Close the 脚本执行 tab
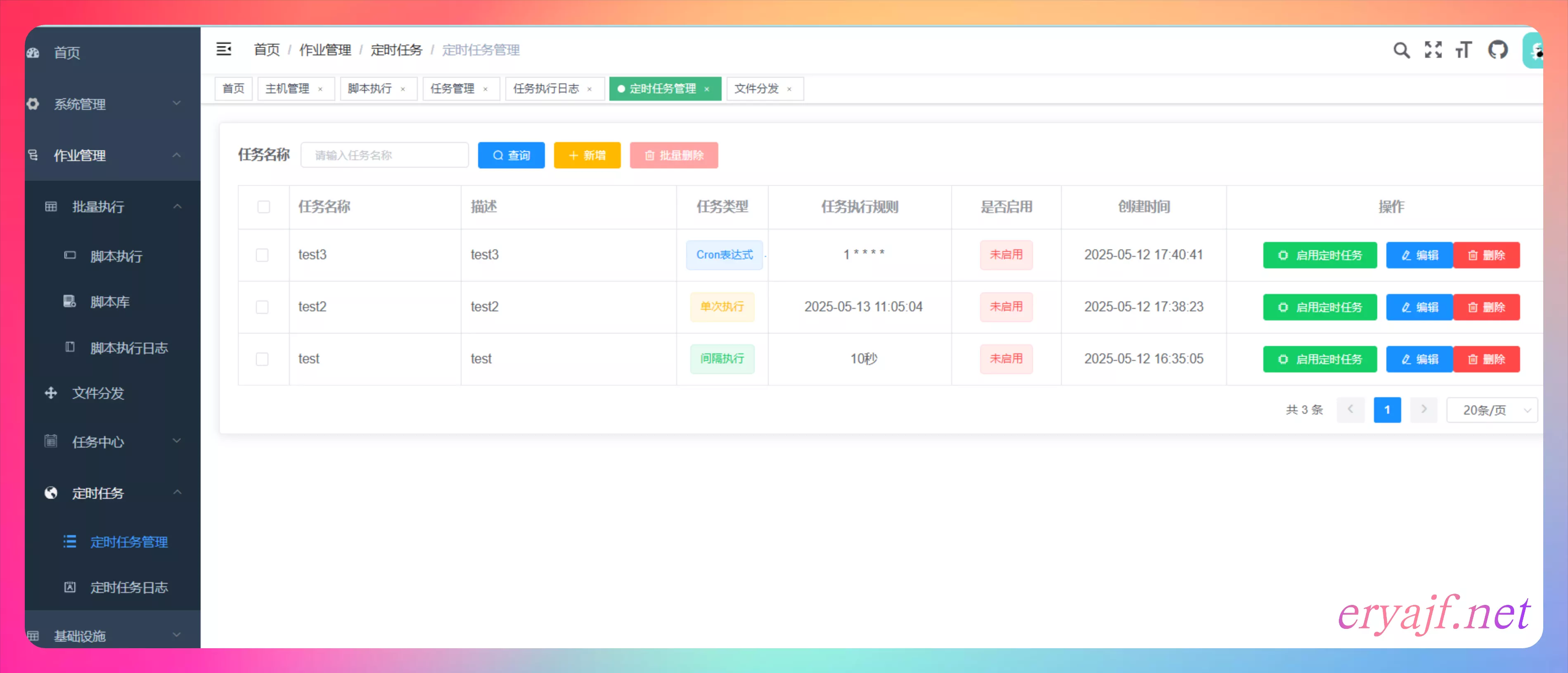The width and height of the screenshot is (1568, 673). (x=403, y=90)
